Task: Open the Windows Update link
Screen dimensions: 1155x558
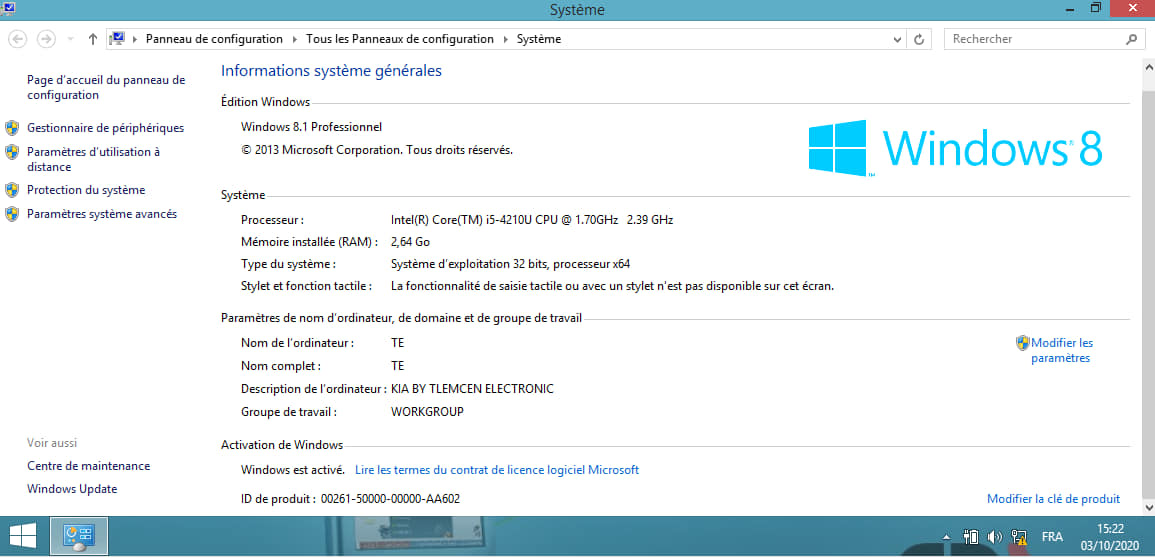Action: pos(72,489)
